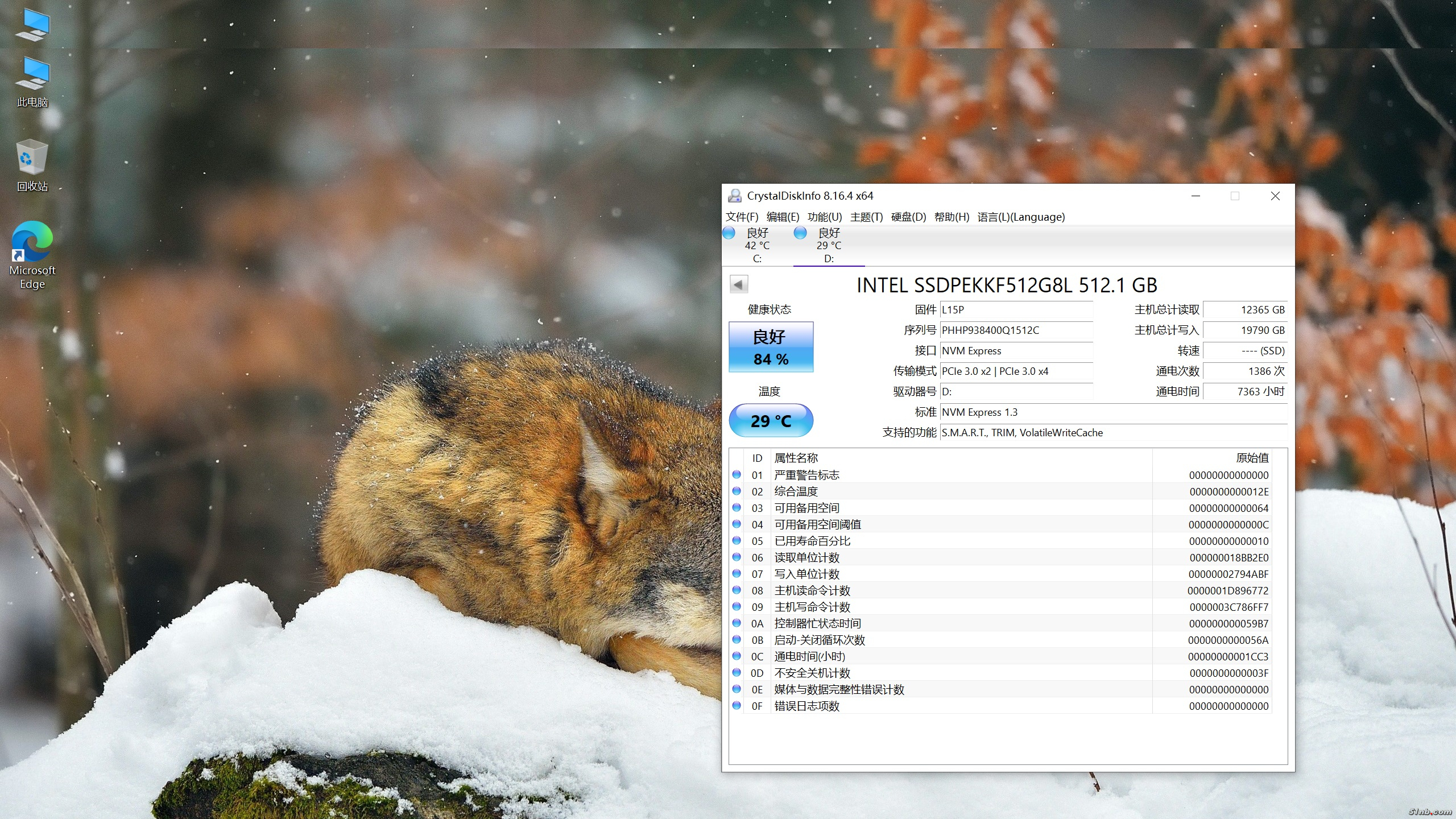The image size is (1456, 819).
Task: Minimize the CrystalDiskInfo window
Action: tap(1196, 196)
